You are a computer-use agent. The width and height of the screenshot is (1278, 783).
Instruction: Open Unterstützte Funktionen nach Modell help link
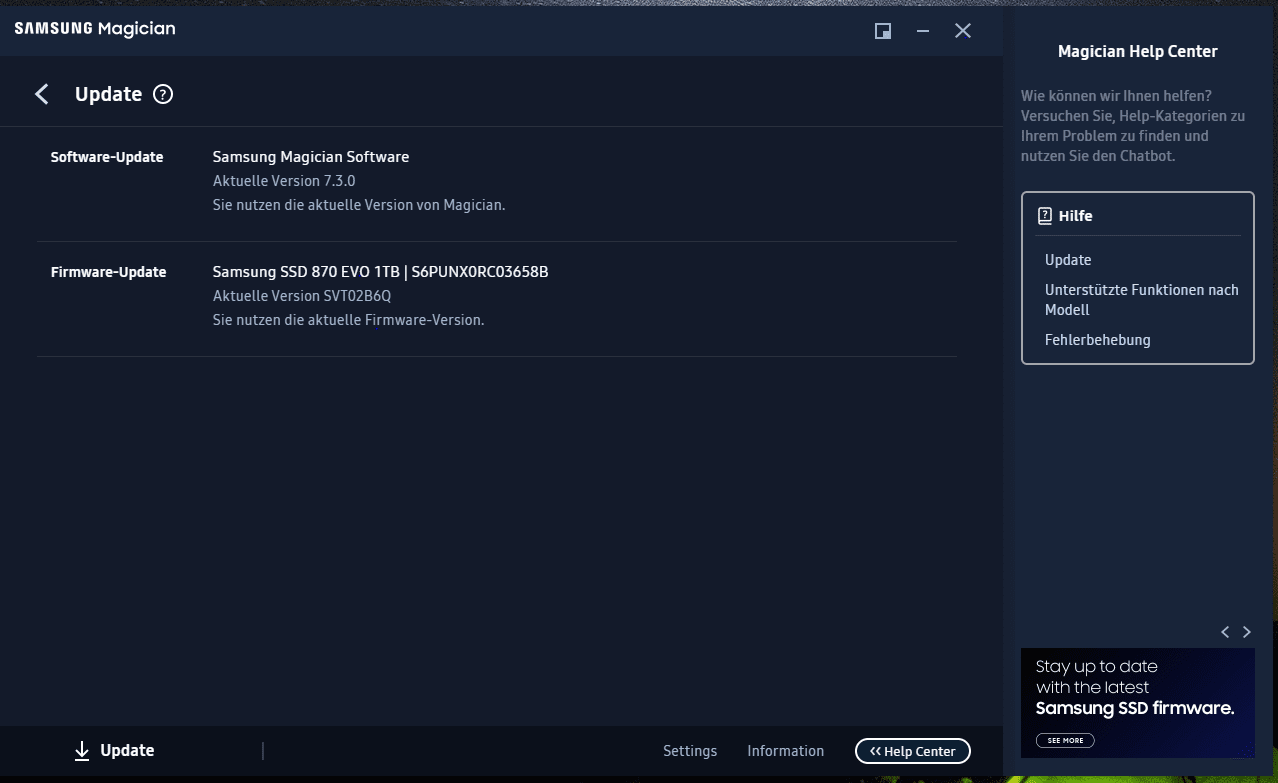click(1142, 300)
